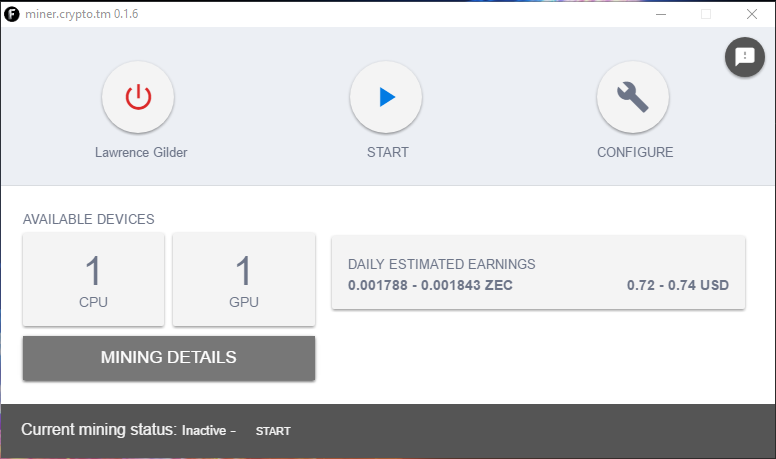The width and height of the screenshot is (776, 459).
Task: Open the MINING DETAILS panel
Action: click(x=169, y=358)
